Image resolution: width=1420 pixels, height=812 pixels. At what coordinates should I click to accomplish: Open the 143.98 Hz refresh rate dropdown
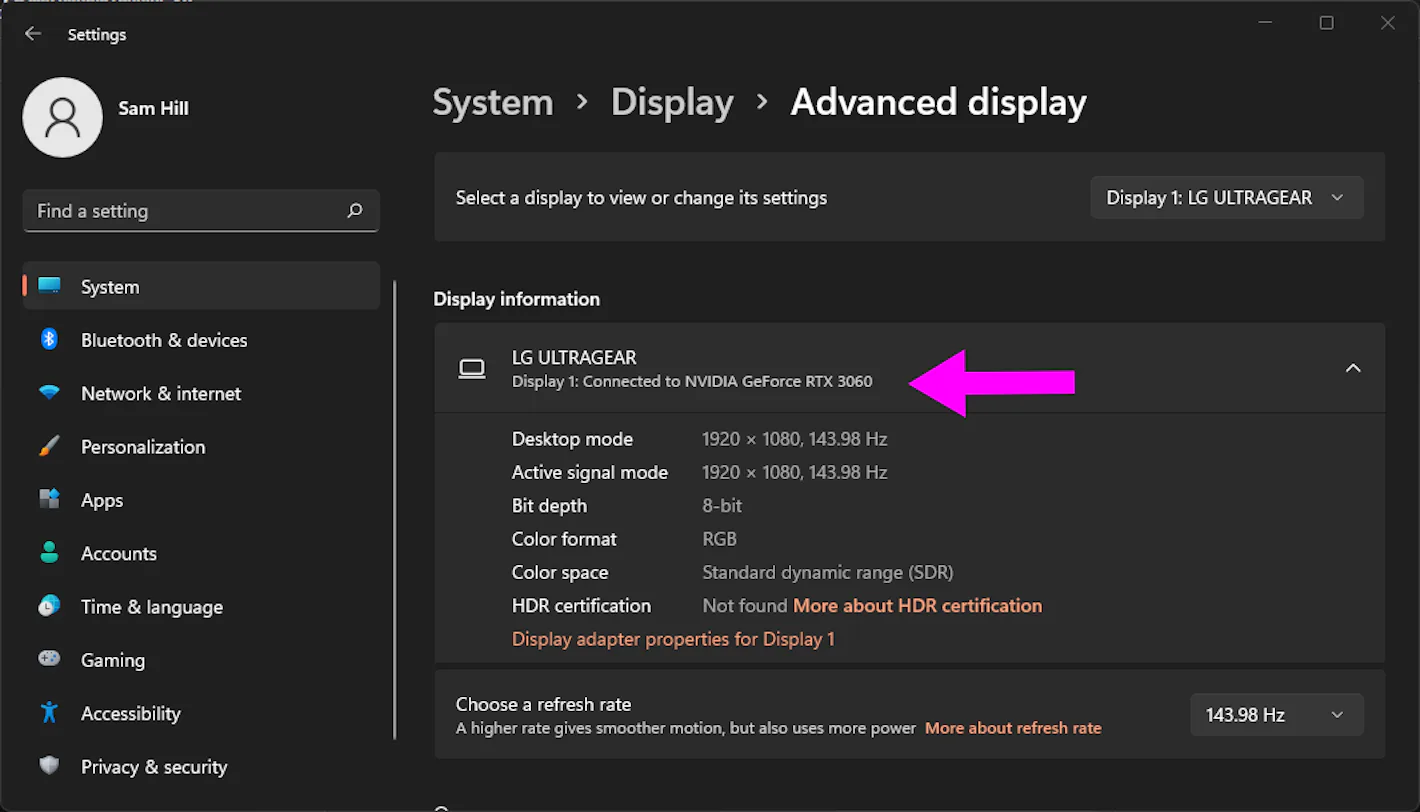tap(1277, 715)
